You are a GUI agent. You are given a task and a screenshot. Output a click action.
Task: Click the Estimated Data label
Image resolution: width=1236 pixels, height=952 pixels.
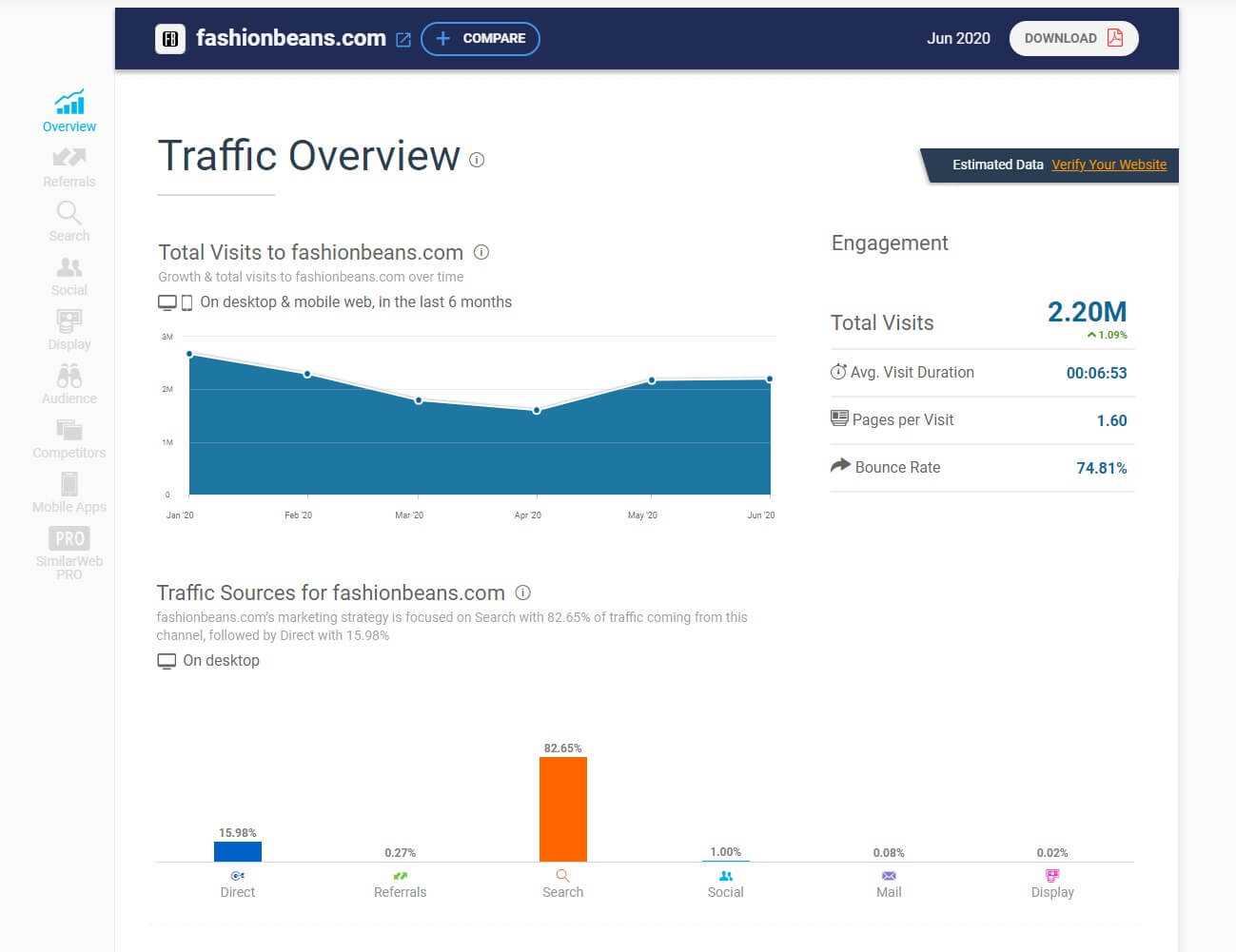(998, 165)
